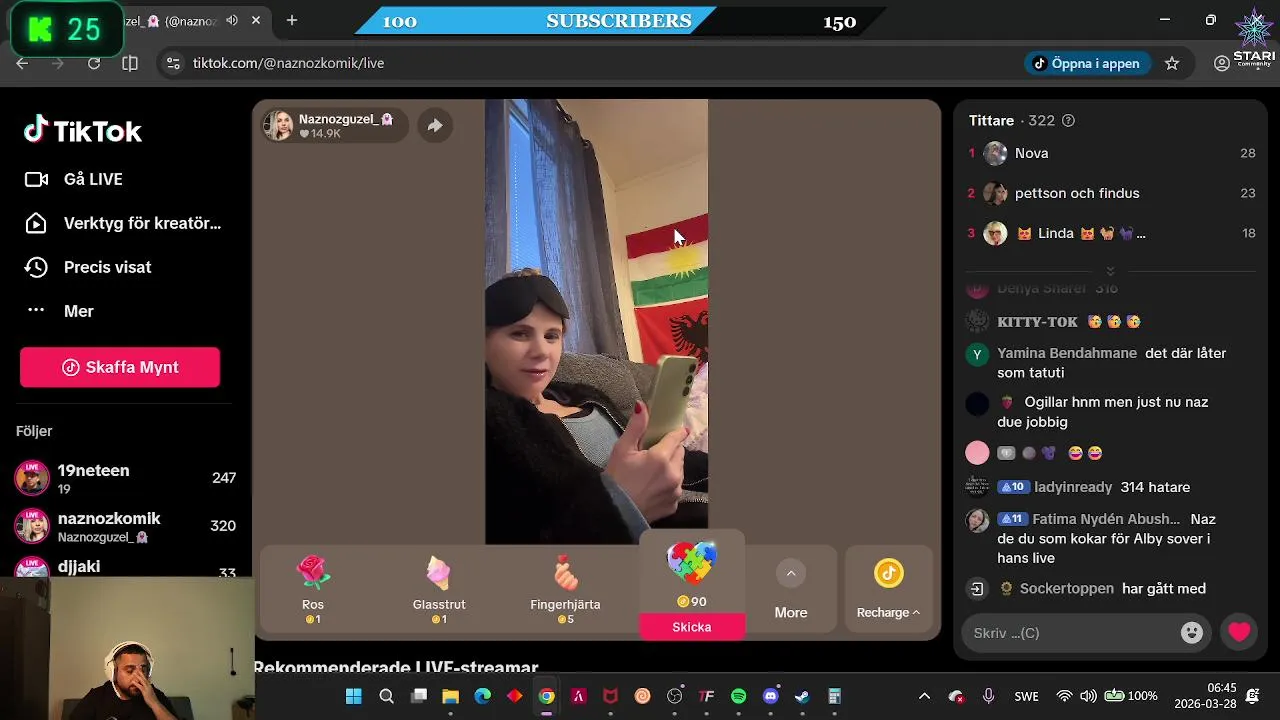
Task: Expand More gifts panel
Action: (791, 589)
